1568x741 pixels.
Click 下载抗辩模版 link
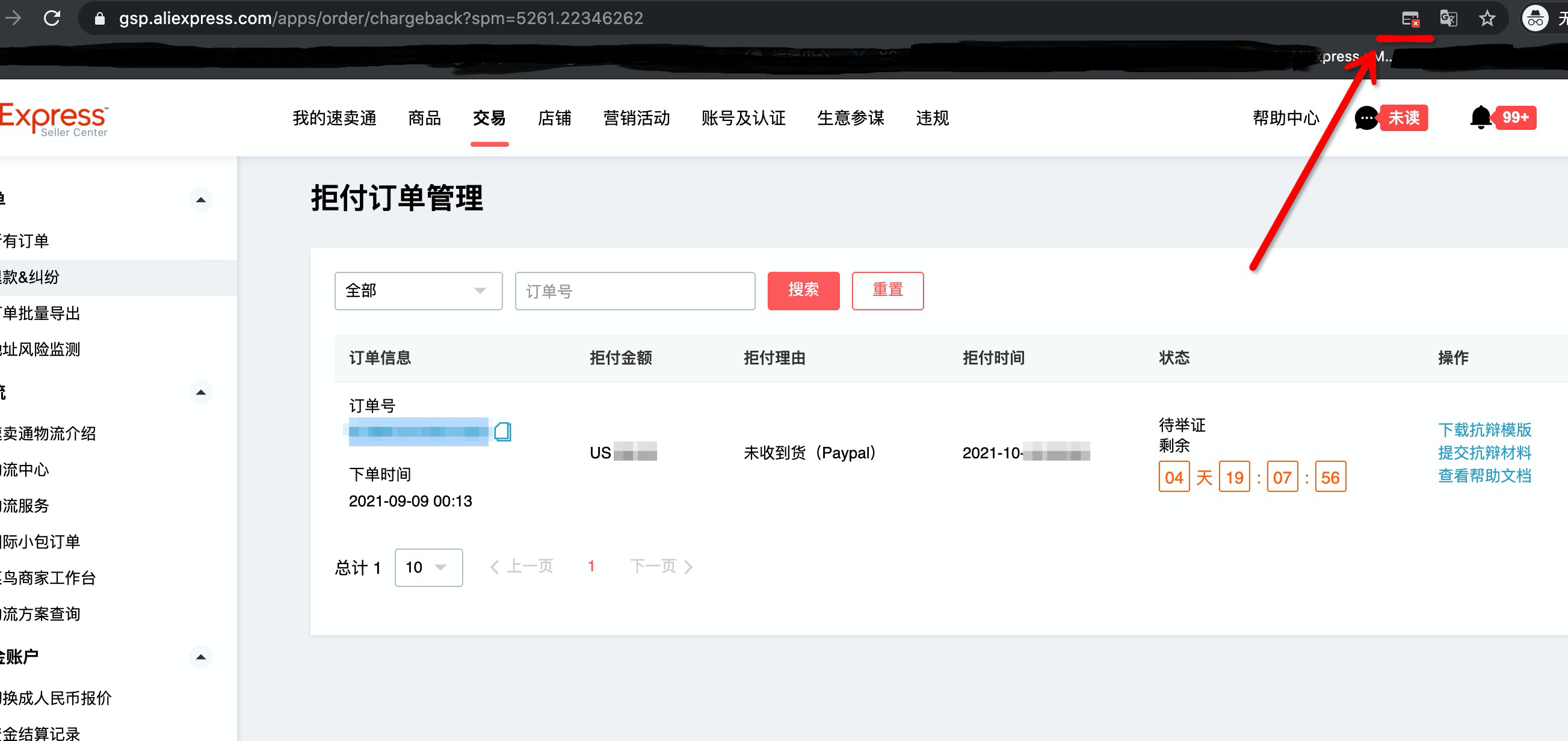(x=1484, y=430)
